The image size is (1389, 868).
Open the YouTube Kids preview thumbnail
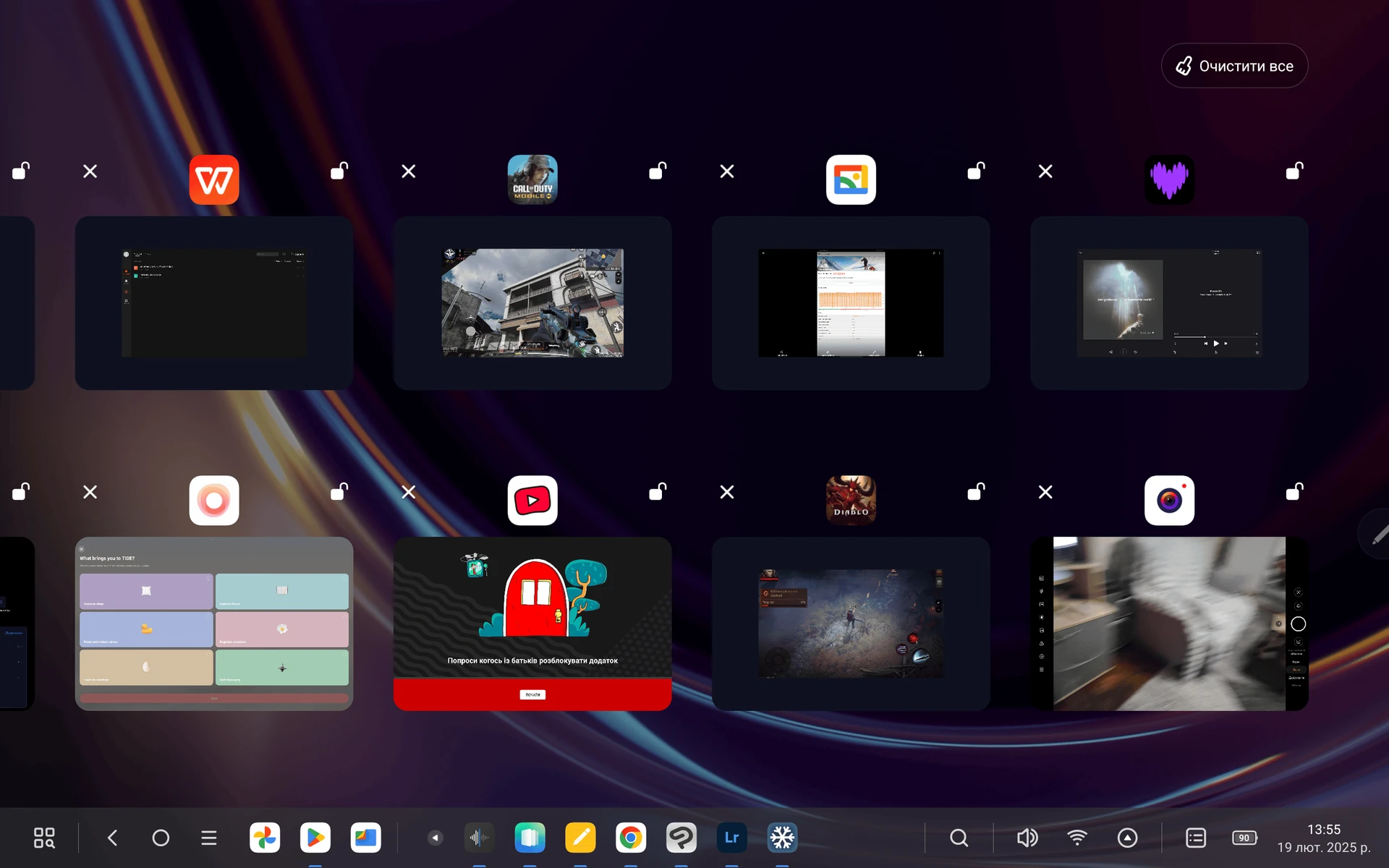(x=532, y=624)
